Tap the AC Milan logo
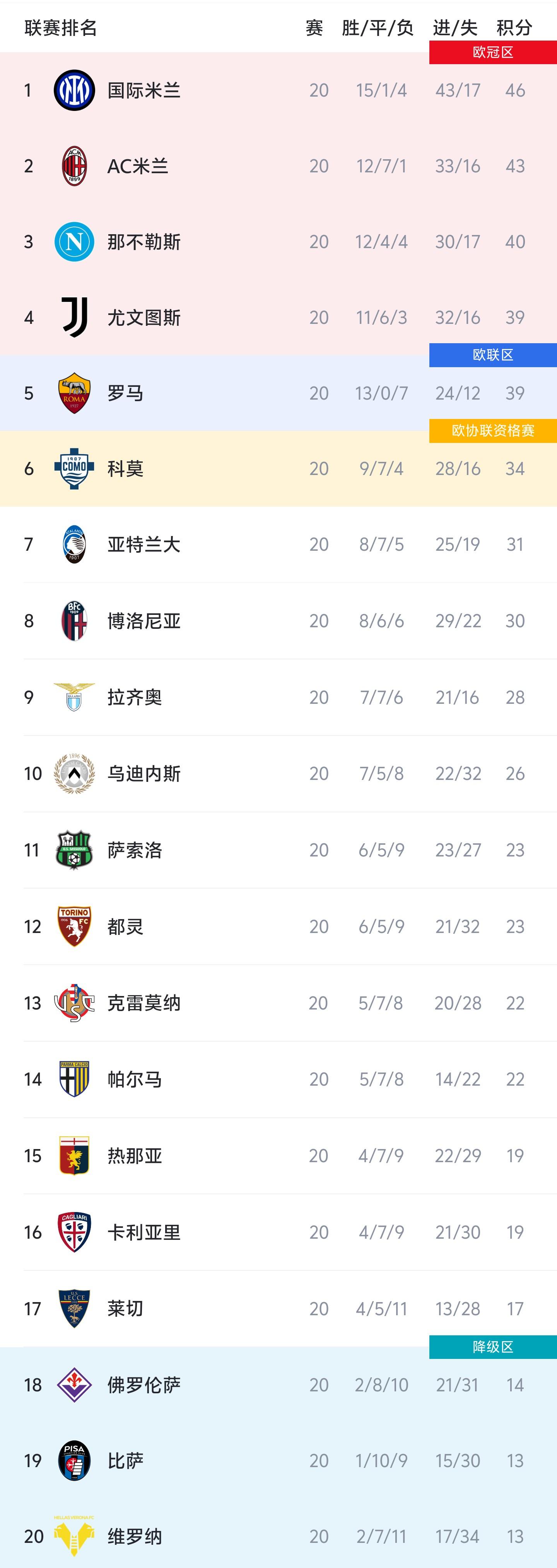557x1568 pixels. pyautogui.click(x=74, y=166)
